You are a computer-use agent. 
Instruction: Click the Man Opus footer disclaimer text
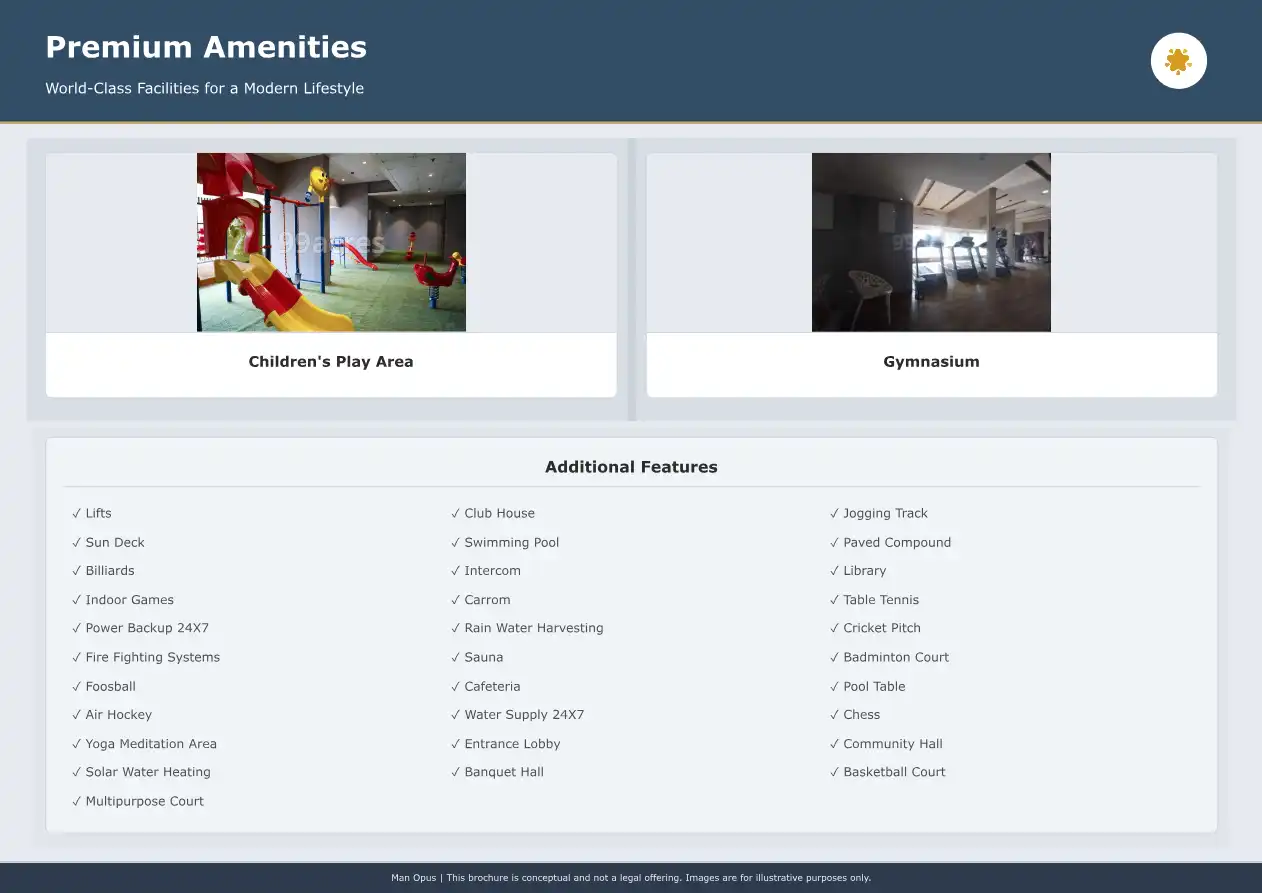tap(631, 878)
